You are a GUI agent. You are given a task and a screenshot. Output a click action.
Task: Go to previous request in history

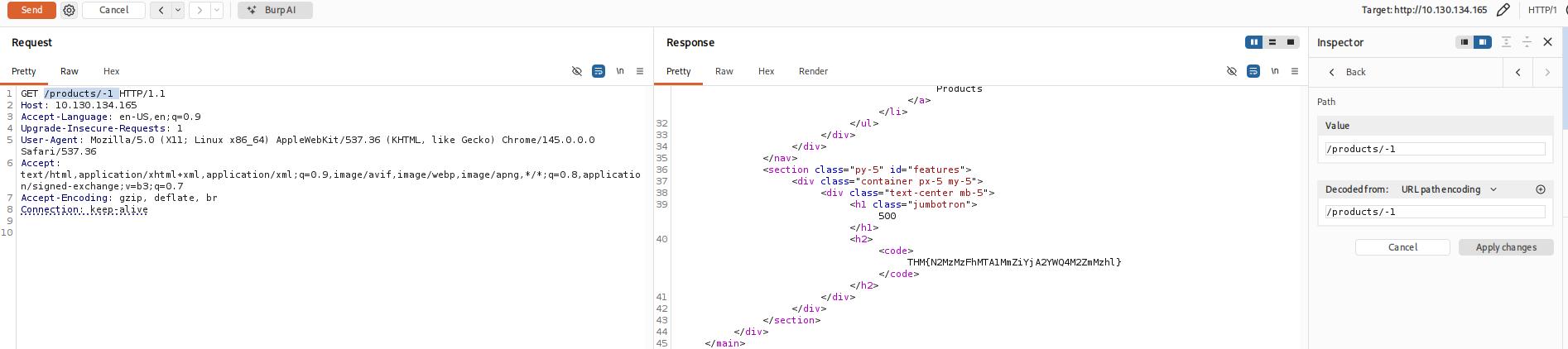click(x=161, y=11)
